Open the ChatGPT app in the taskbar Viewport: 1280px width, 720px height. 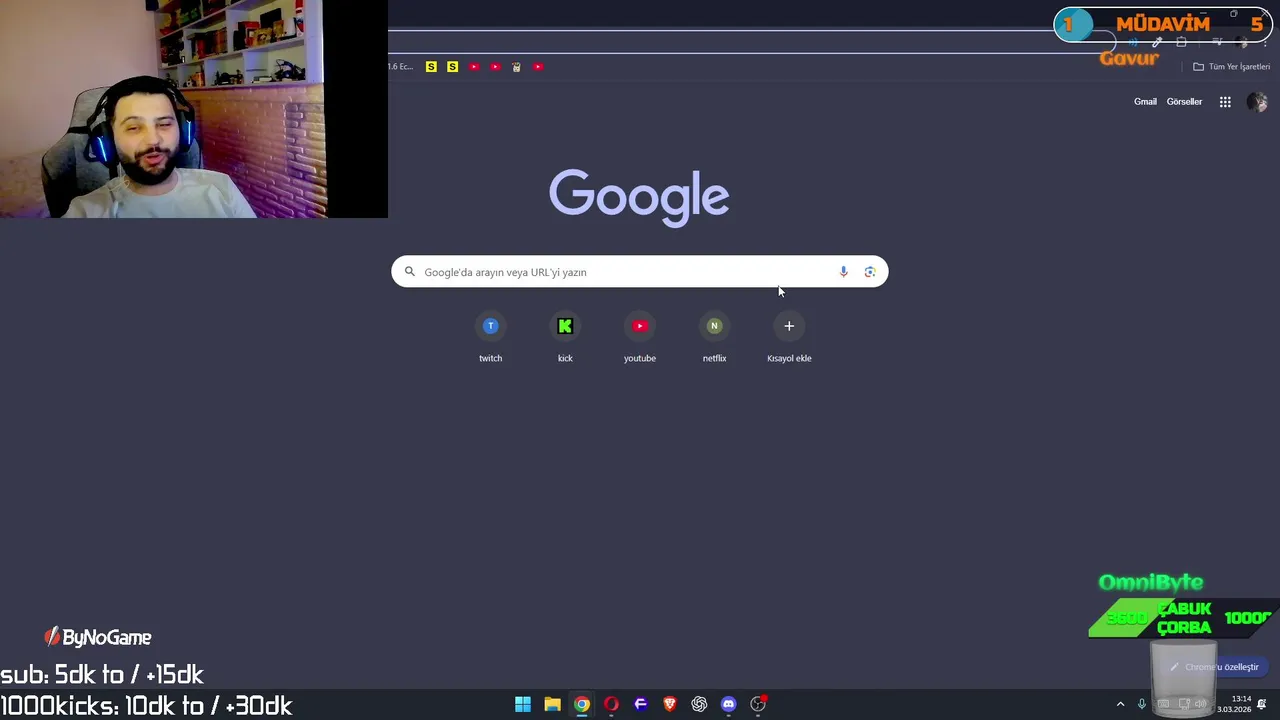pos(699,704)
